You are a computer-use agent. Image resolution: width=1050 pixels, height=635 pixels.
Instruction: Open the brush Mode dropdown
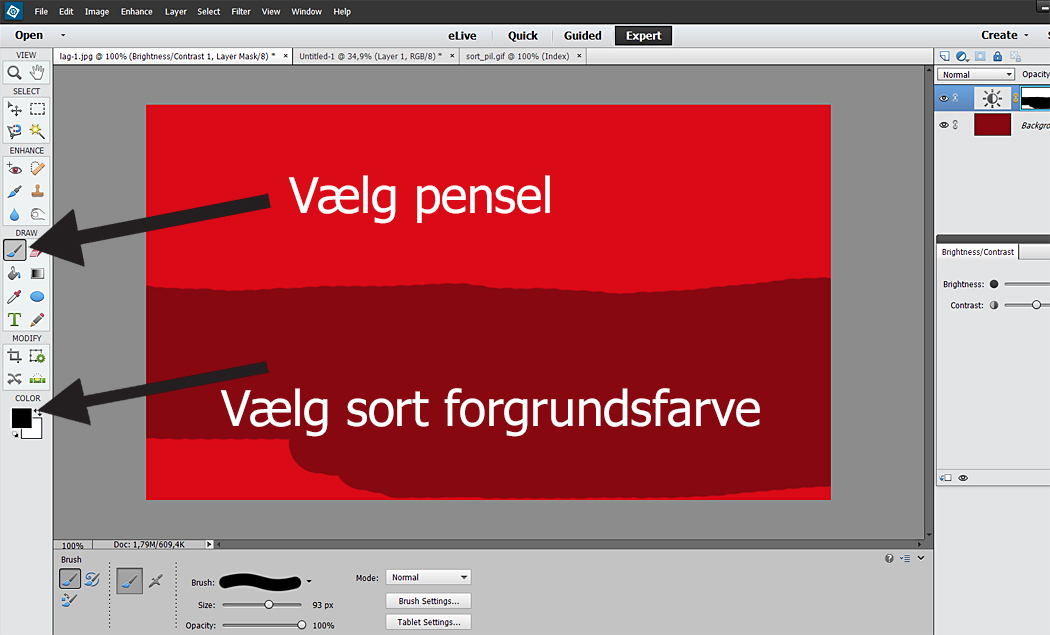coord(428,577)
